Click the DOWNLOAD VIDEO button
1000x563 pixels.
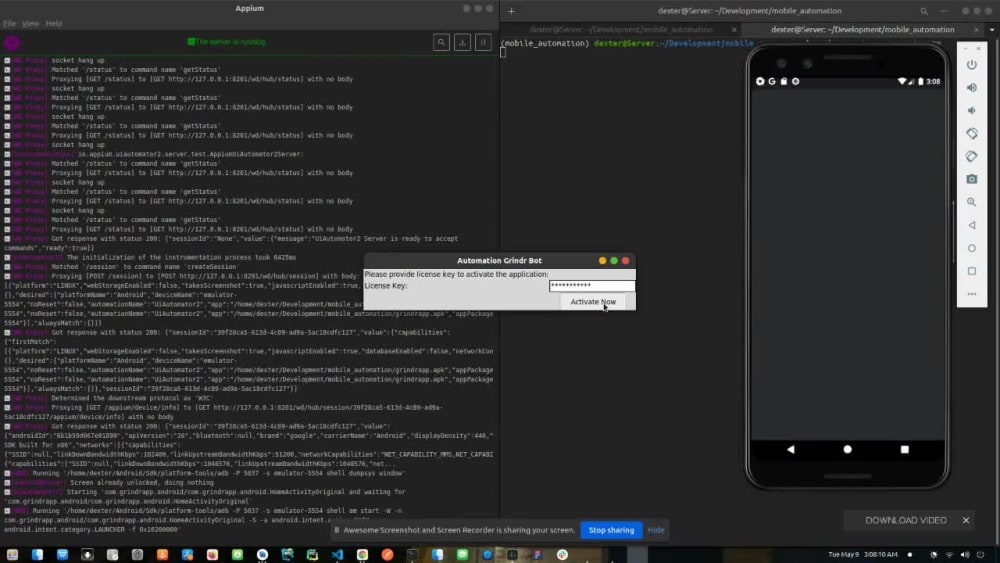click(906, 520)
